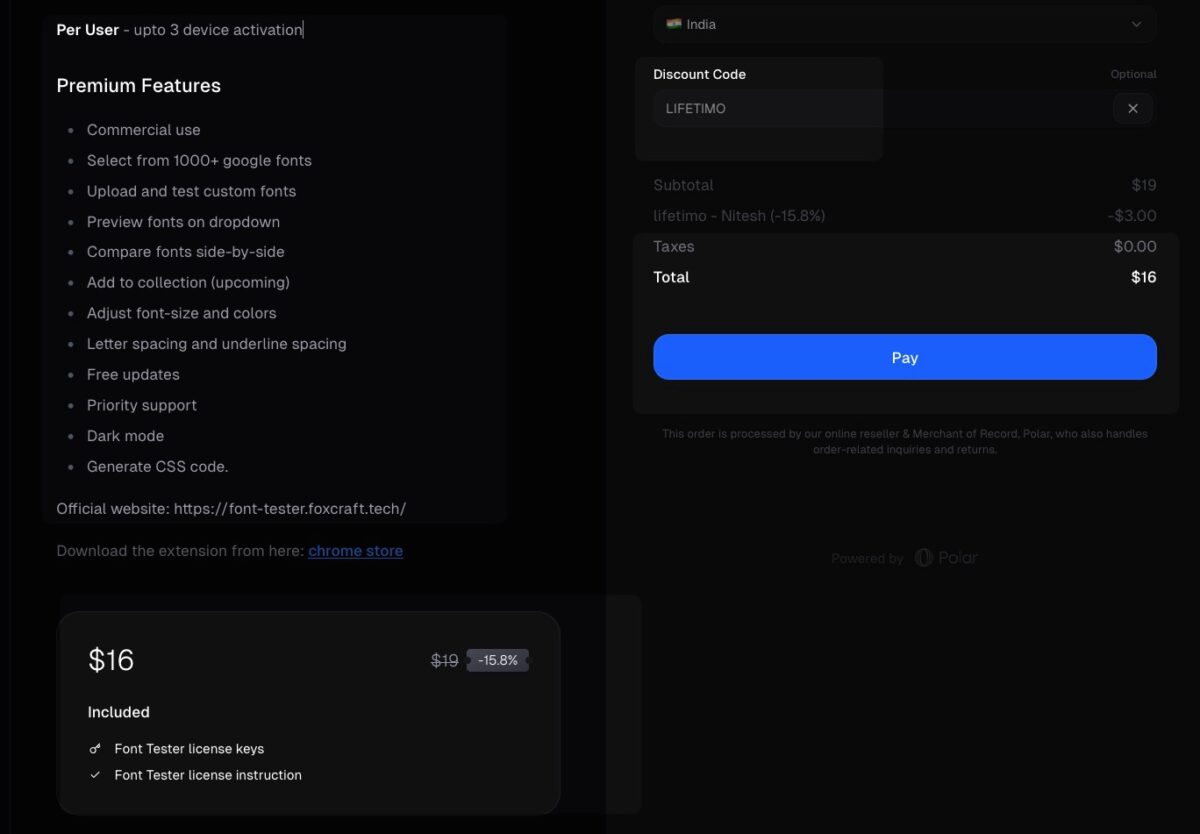
Task: Click "Upload and test custom fonts"
Action: pos(192,191)
